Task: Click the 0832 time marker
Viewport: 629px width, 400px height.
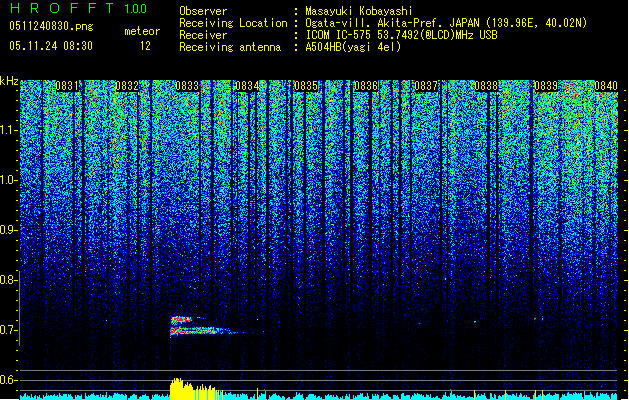Action: click(127, 86)
